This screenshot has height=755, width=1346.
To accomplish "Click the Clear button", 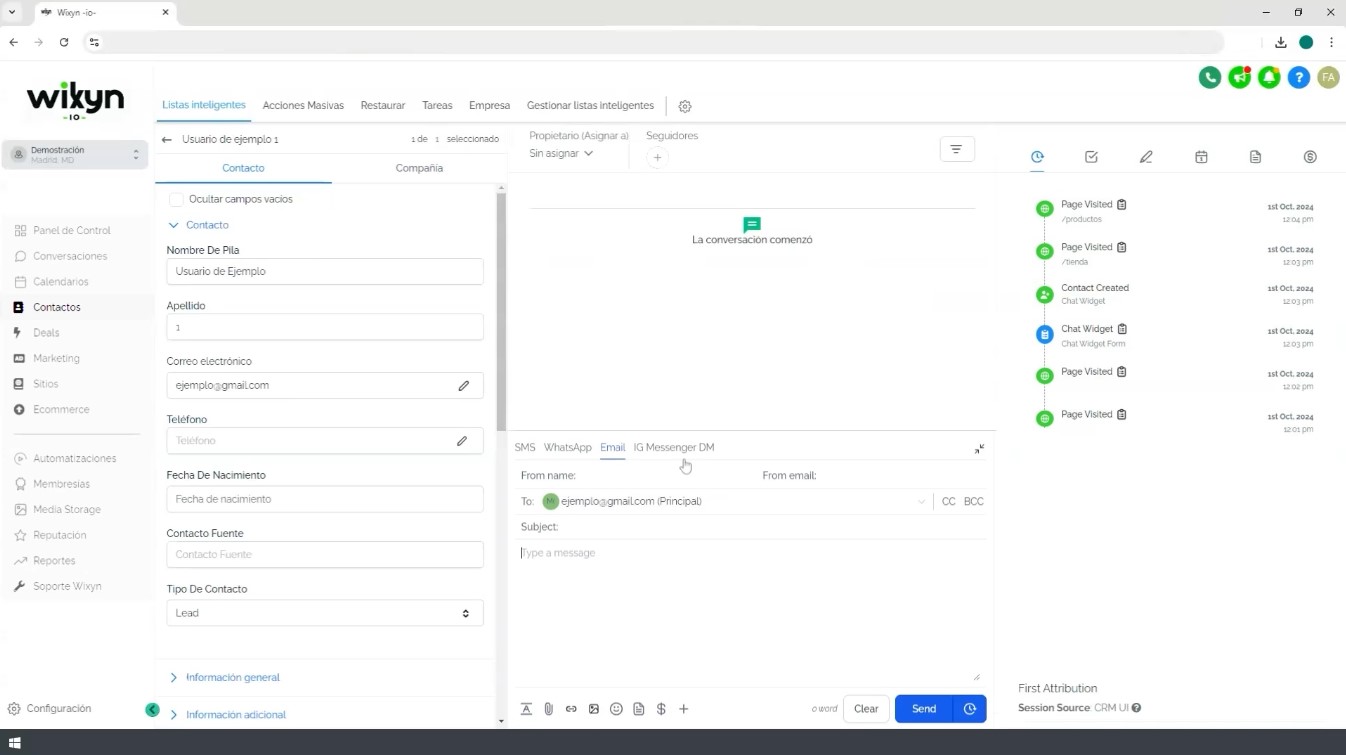I will (x=866, y=709).
